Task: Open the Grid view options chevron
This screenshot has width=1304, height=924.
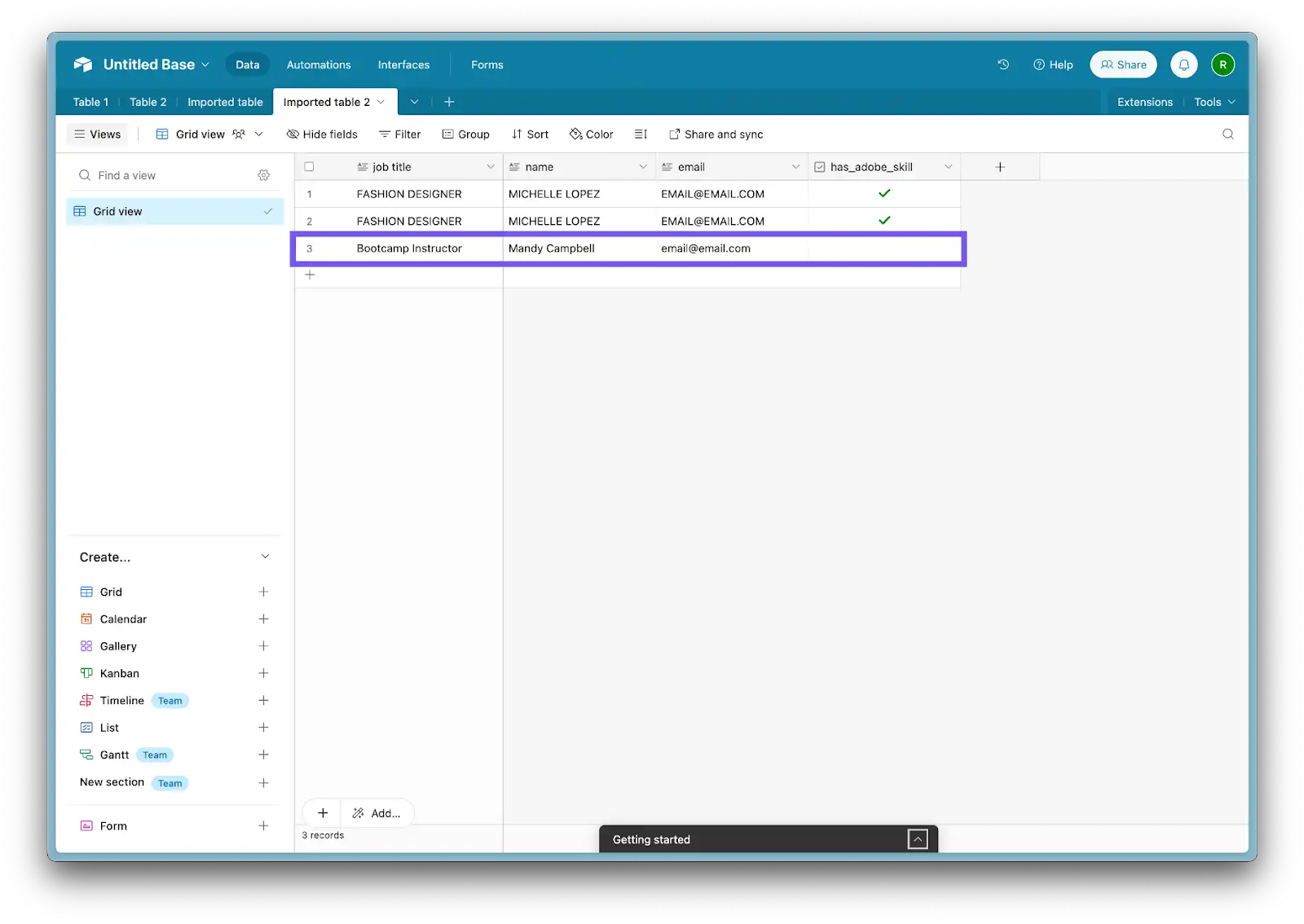Action: point(259,134)
